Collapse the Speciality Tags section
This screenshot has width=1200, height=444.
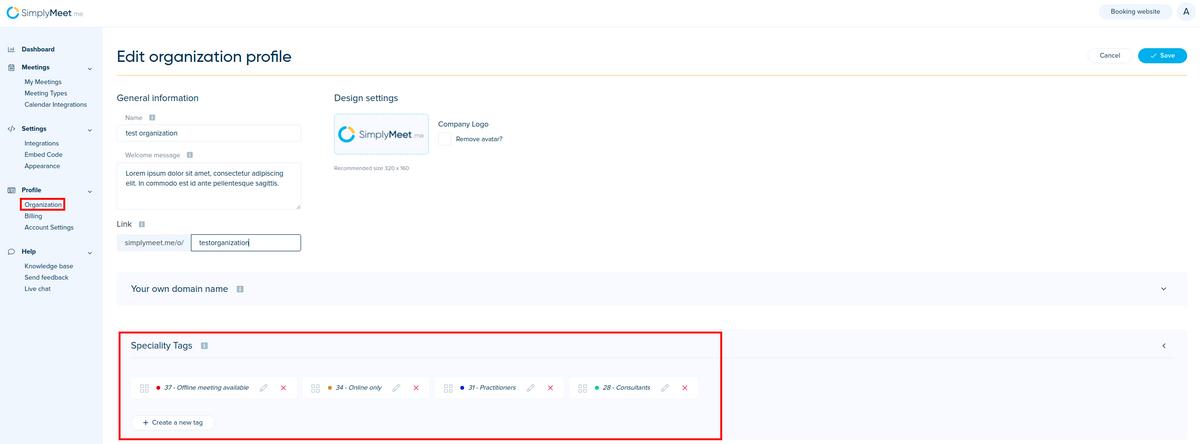click(1163, 346)
